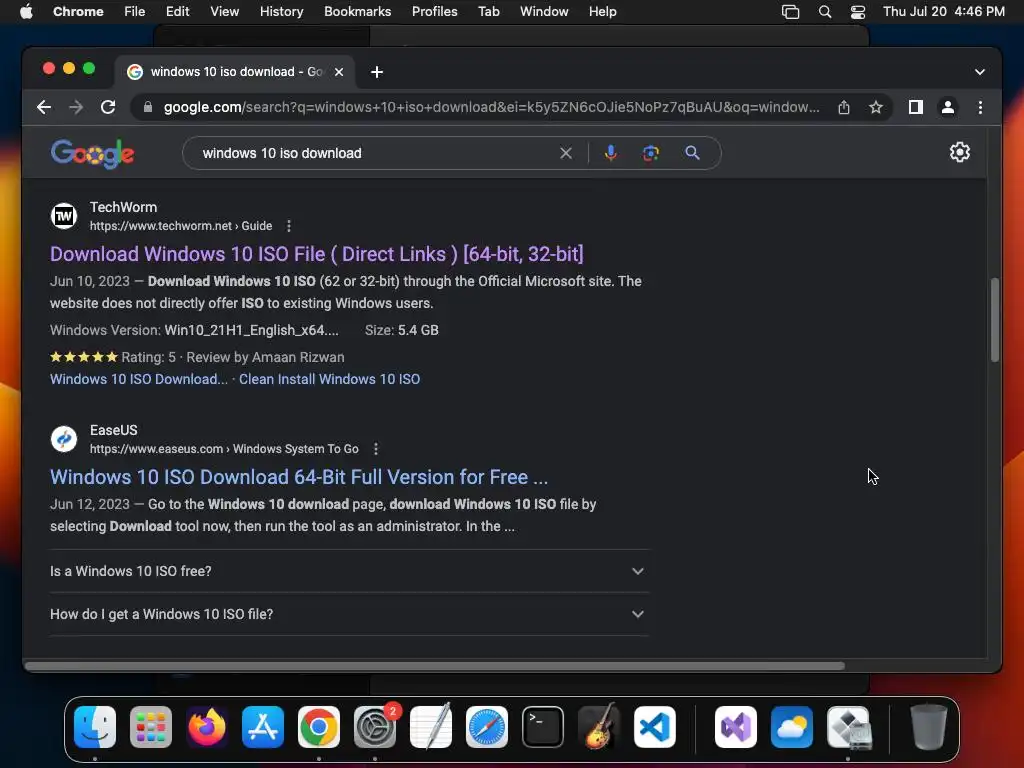Open the Window menu
This screenshot has width=1024, height=768.
click(544, 12)
